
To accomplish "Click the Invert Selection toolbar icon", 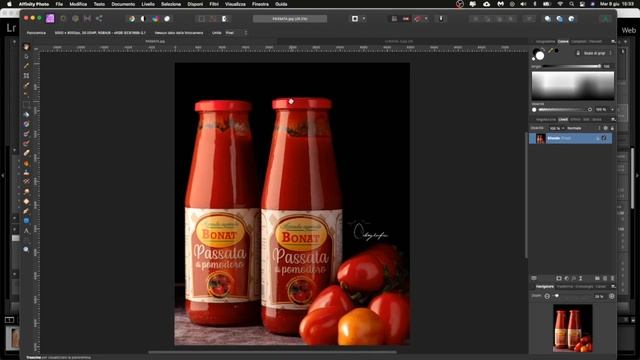I will pyautogui.click(x=224, y=19).
